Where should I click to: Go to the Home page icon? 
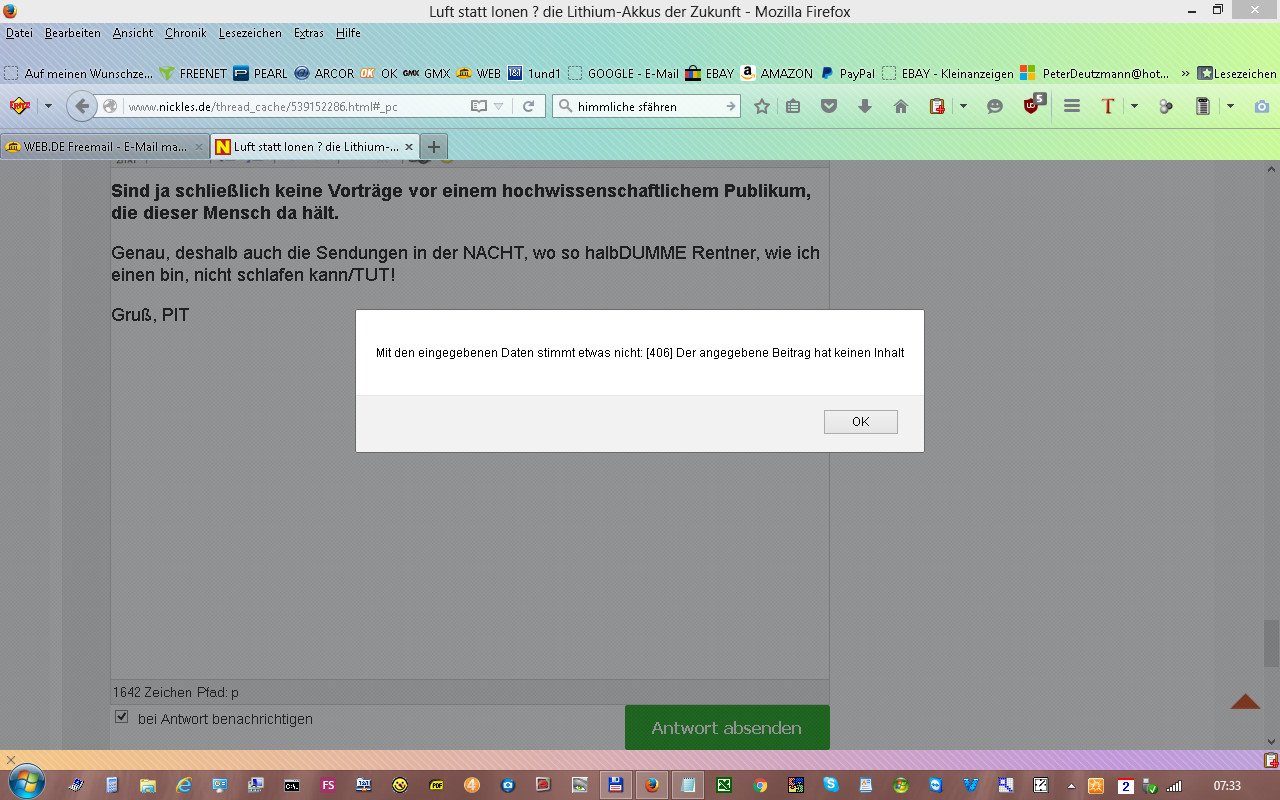[x=901, y=106]
